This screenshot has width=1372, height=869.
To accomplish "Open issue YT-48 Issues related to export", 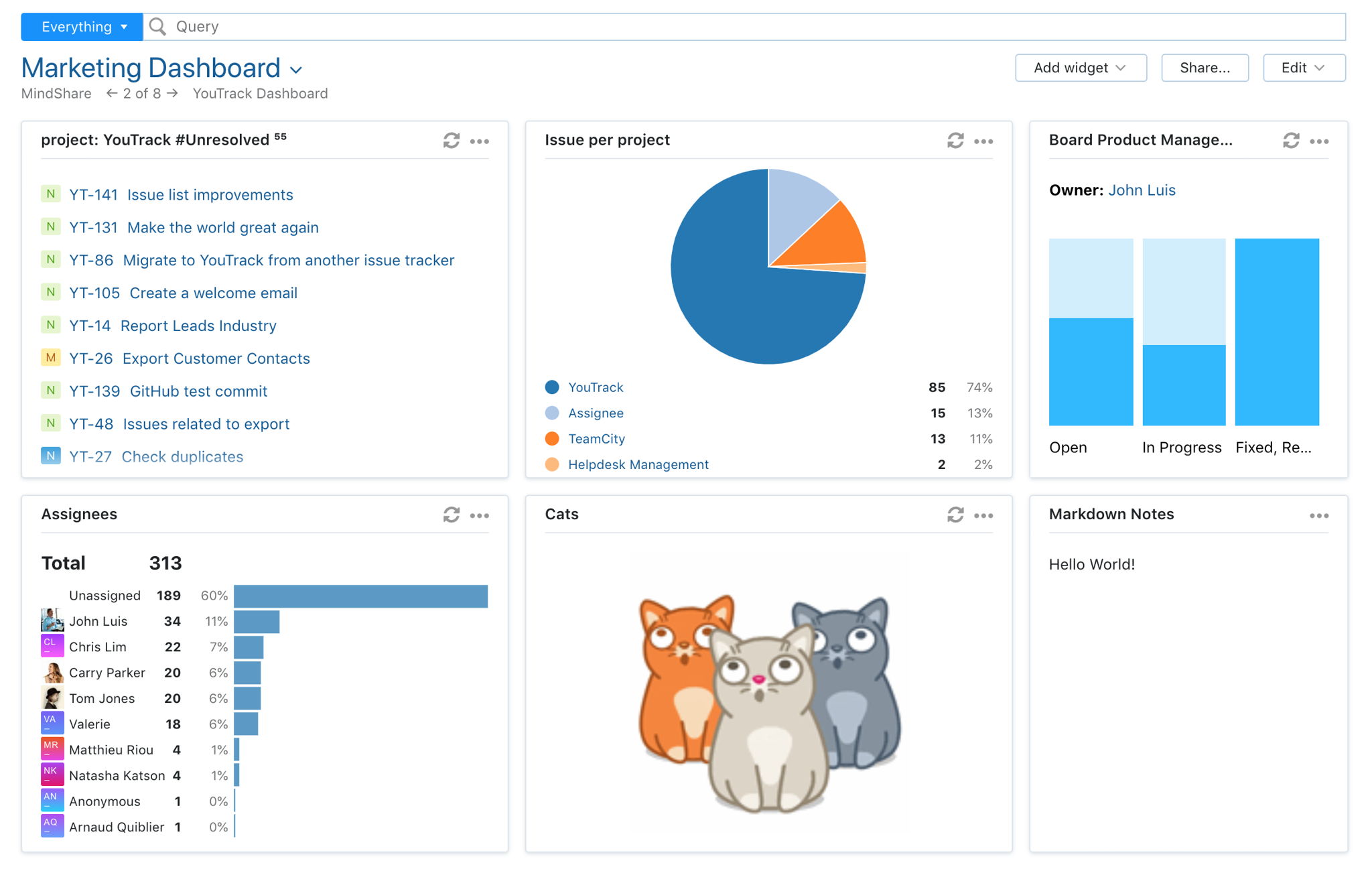I will click(179, 425).
